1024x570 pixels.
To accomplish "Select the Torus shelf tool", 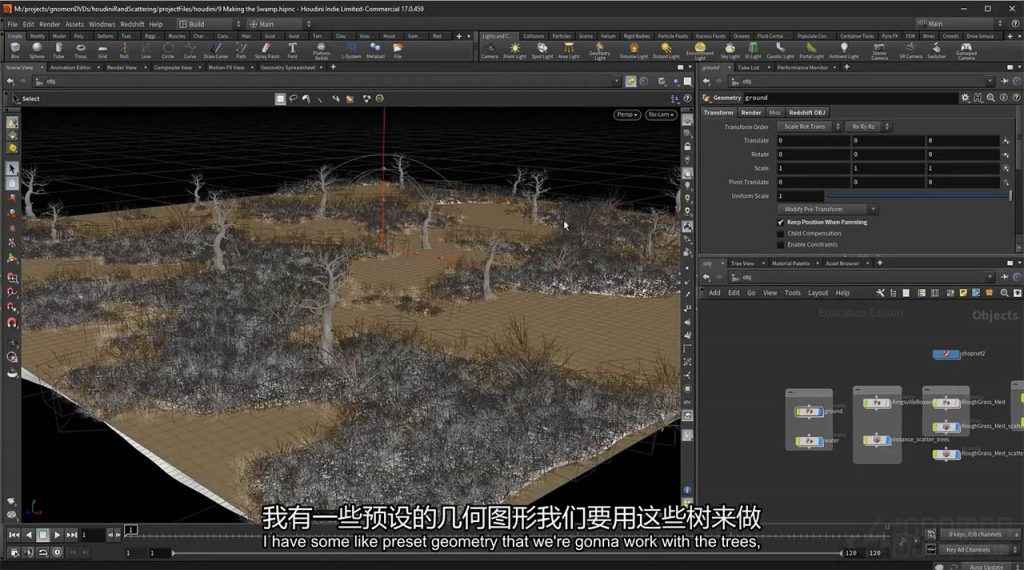I will 80,50.
